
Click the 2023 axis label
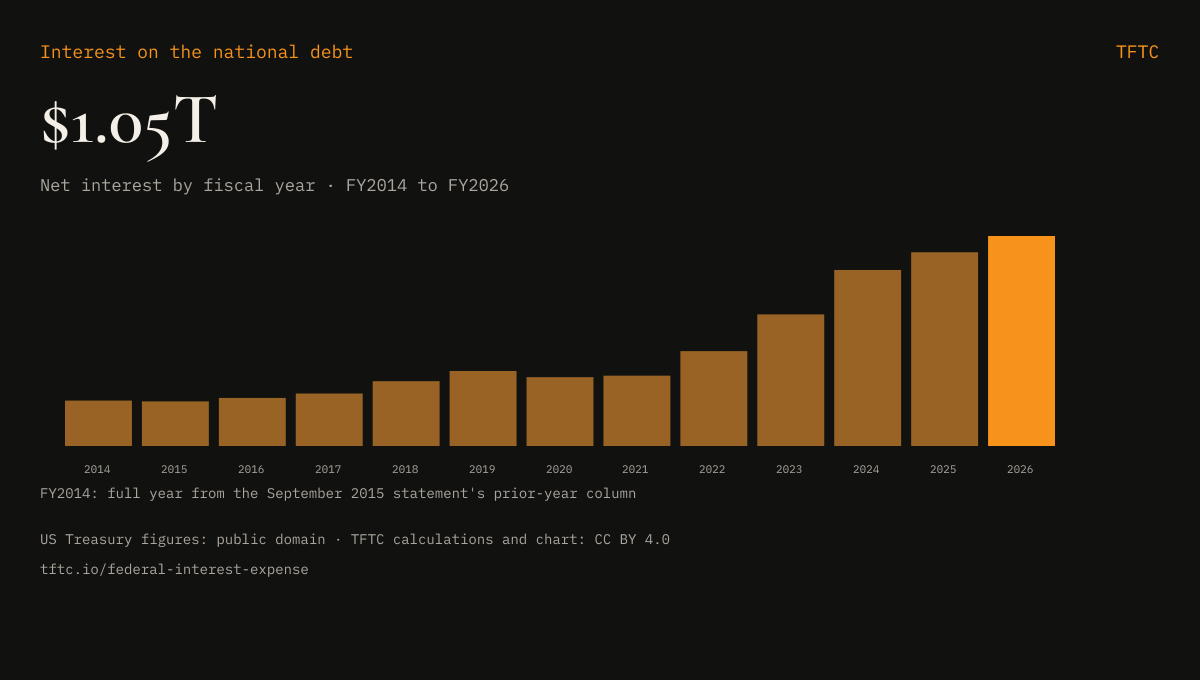point(791,469)
